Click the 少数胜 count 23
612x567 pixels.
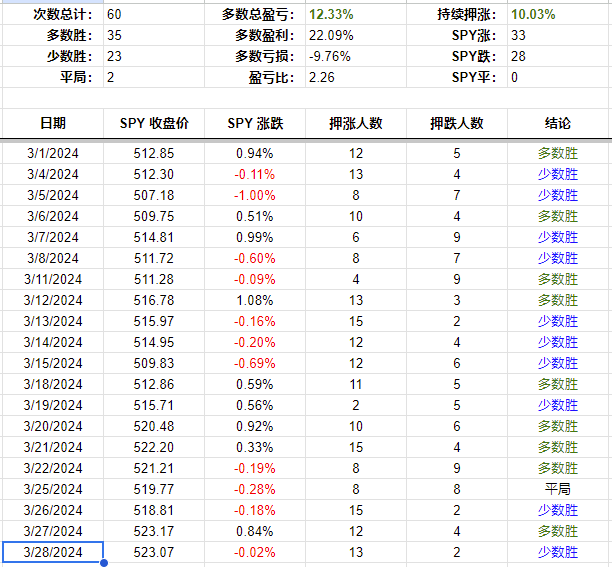click(x=154, y=56)
